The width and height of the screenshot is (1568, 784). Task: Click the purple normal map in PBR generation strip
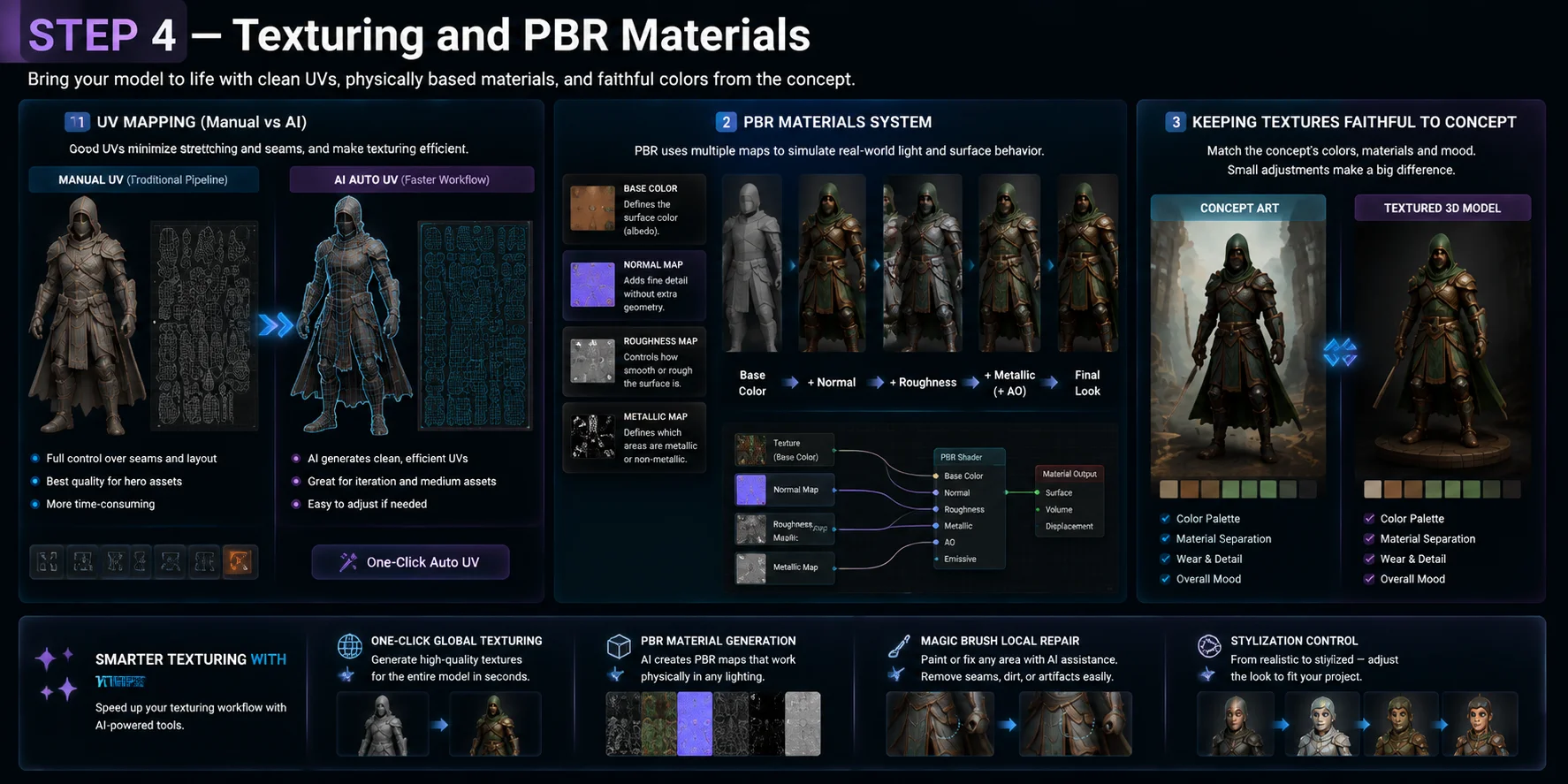click(x=695, y=724)
